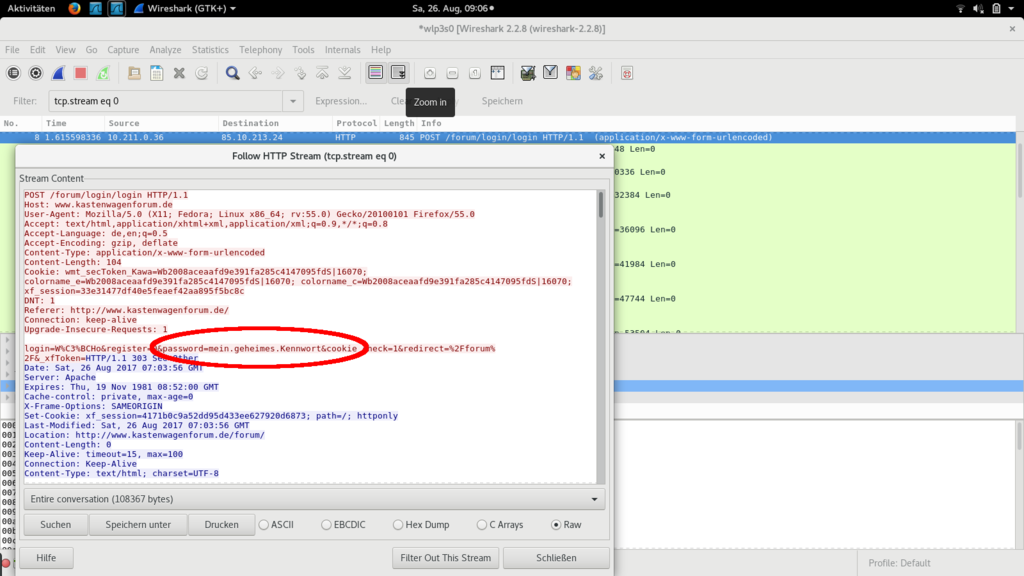
Task: Jump to the first packet
Action: coord(323,73)
